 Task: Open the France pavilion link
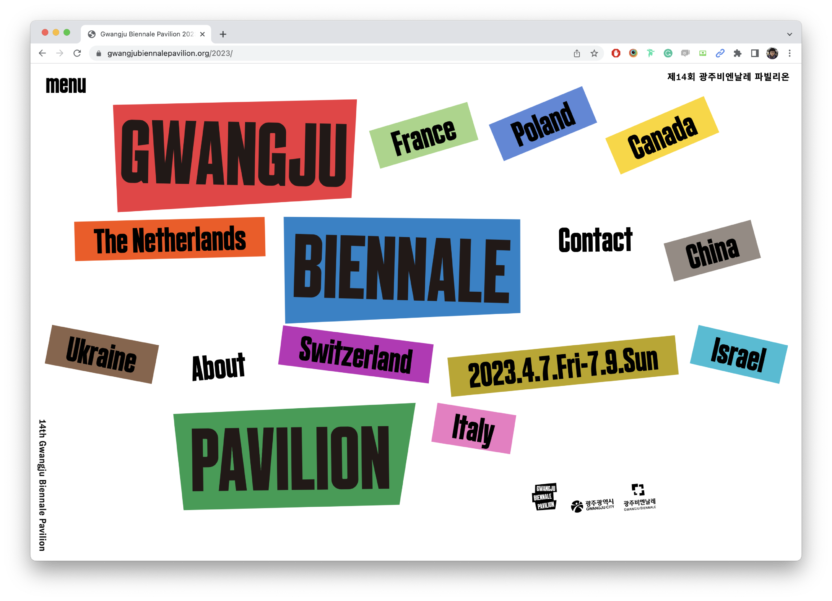pos(423,136)
